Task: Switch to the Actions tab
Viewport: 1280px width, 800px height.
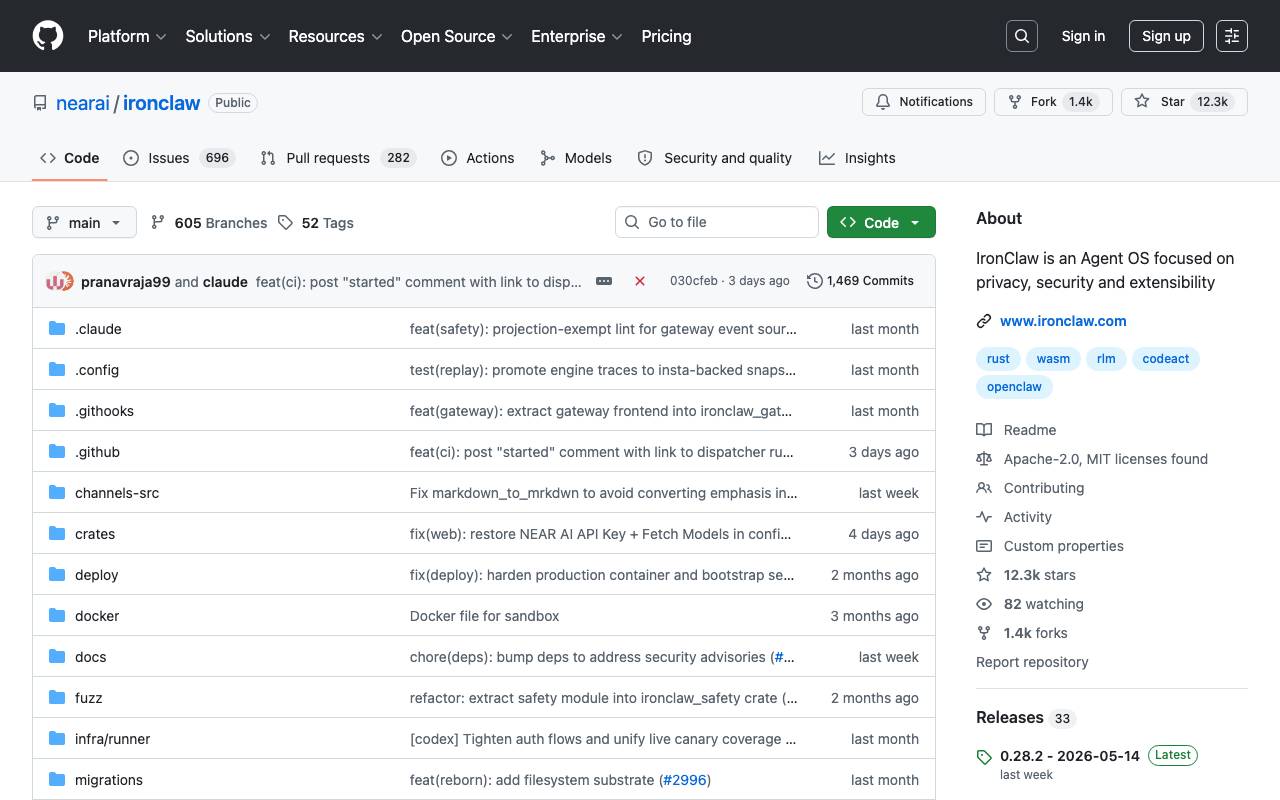Action: 478,158
